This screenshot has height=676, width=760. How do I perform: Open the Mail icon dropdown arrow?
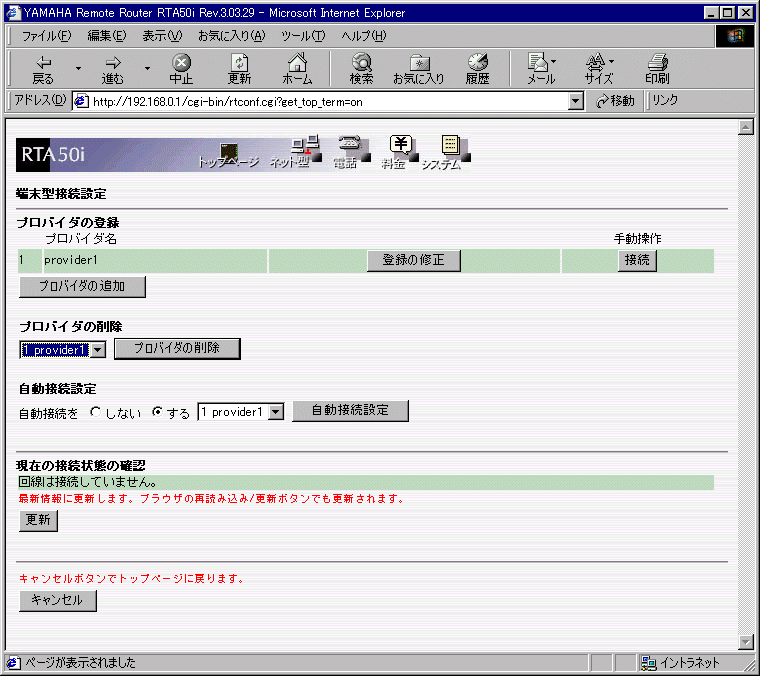[x=554, y=62]
